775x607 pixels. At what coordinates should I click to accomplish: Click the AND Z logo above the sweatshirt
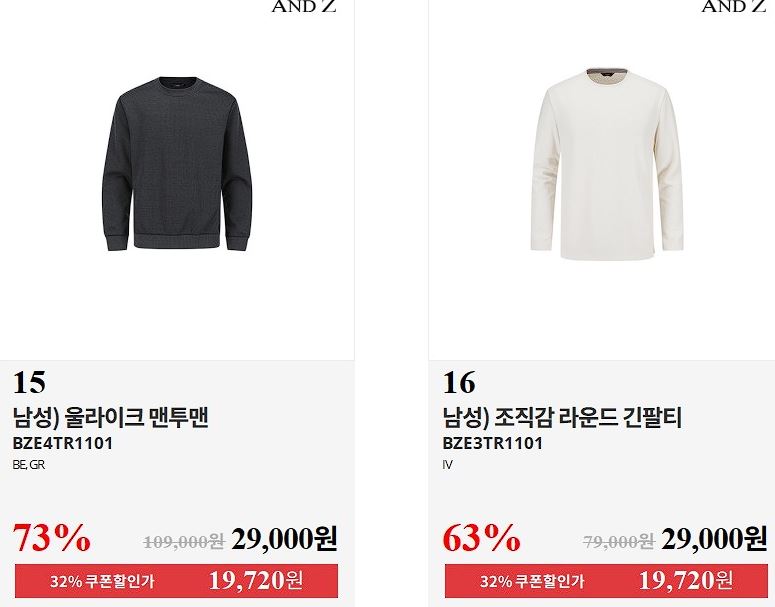[304, 6]
